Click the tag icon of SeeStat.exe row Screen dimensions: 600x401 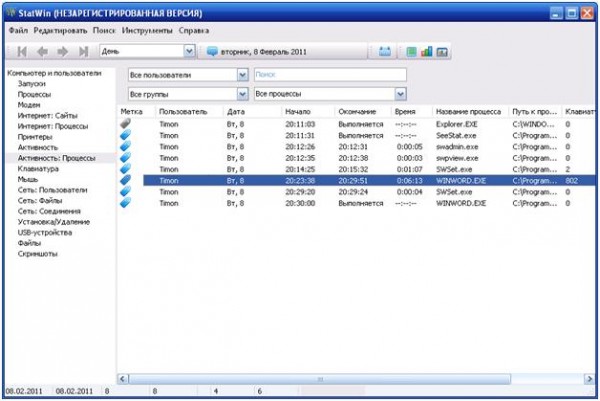pyautogui.click(x=126, y=135)
